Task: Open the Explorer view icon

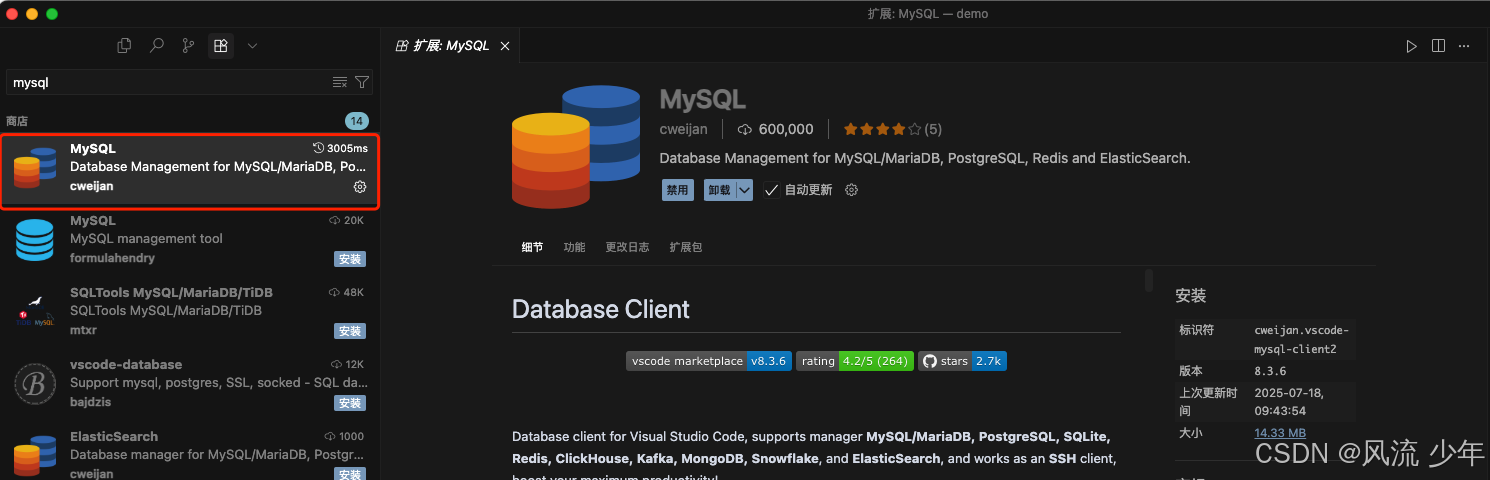Action: (x=124, y=45)
